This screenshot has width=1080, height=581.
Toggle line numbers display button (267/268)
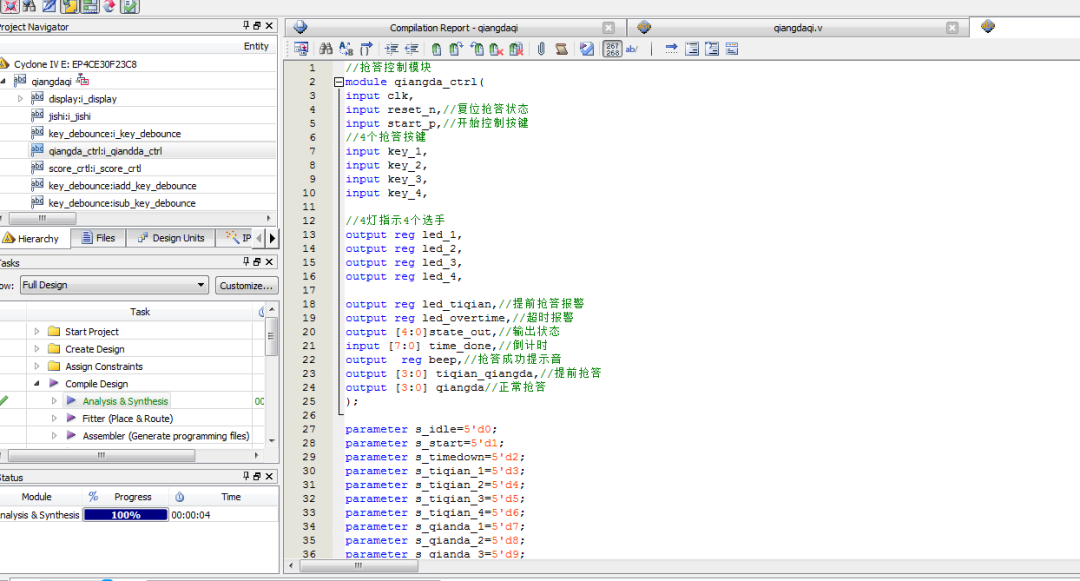613,48
